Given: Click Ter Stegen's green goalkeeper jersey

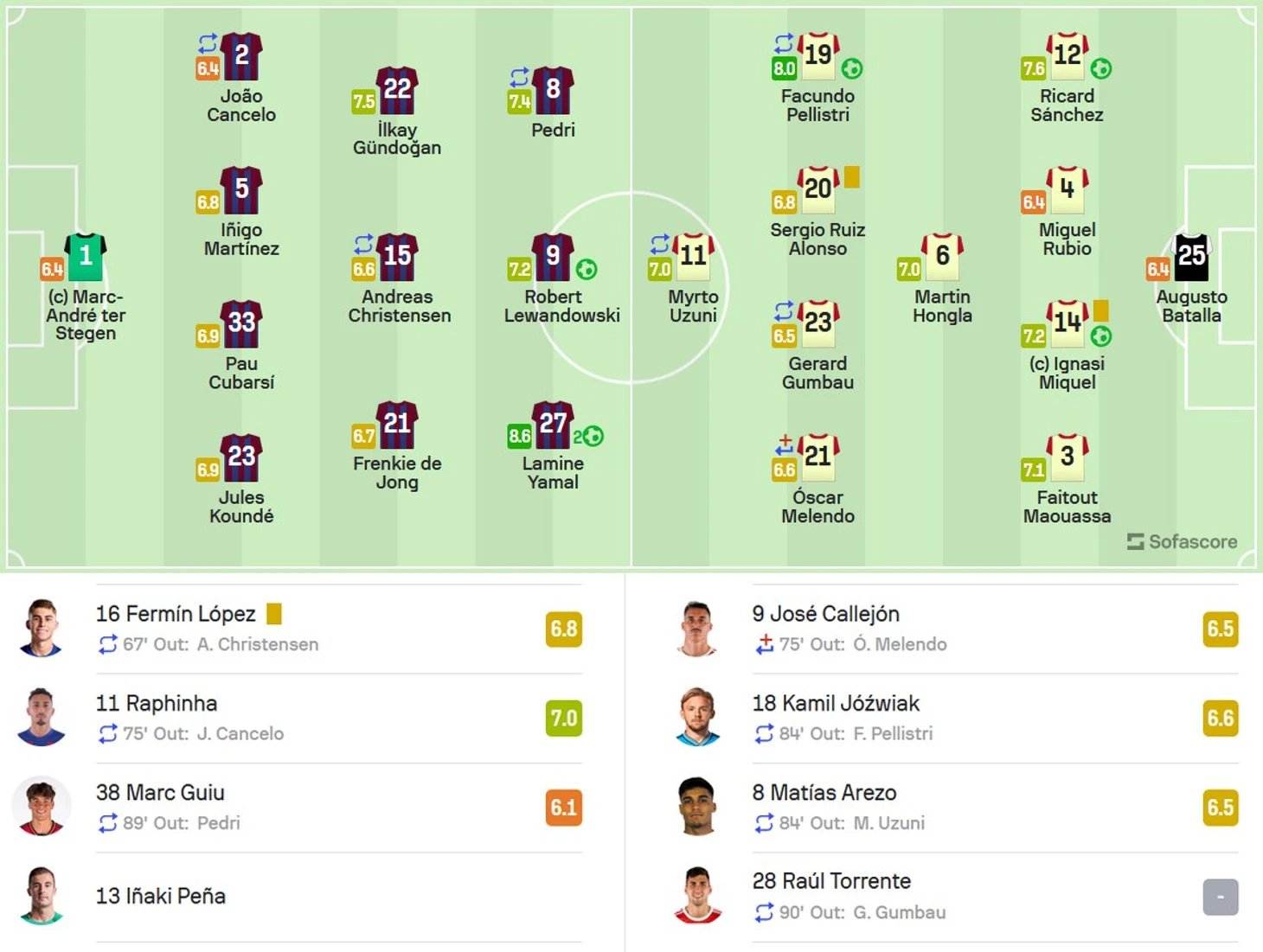Looking at the screenshot, I should (x=86, y=257).
